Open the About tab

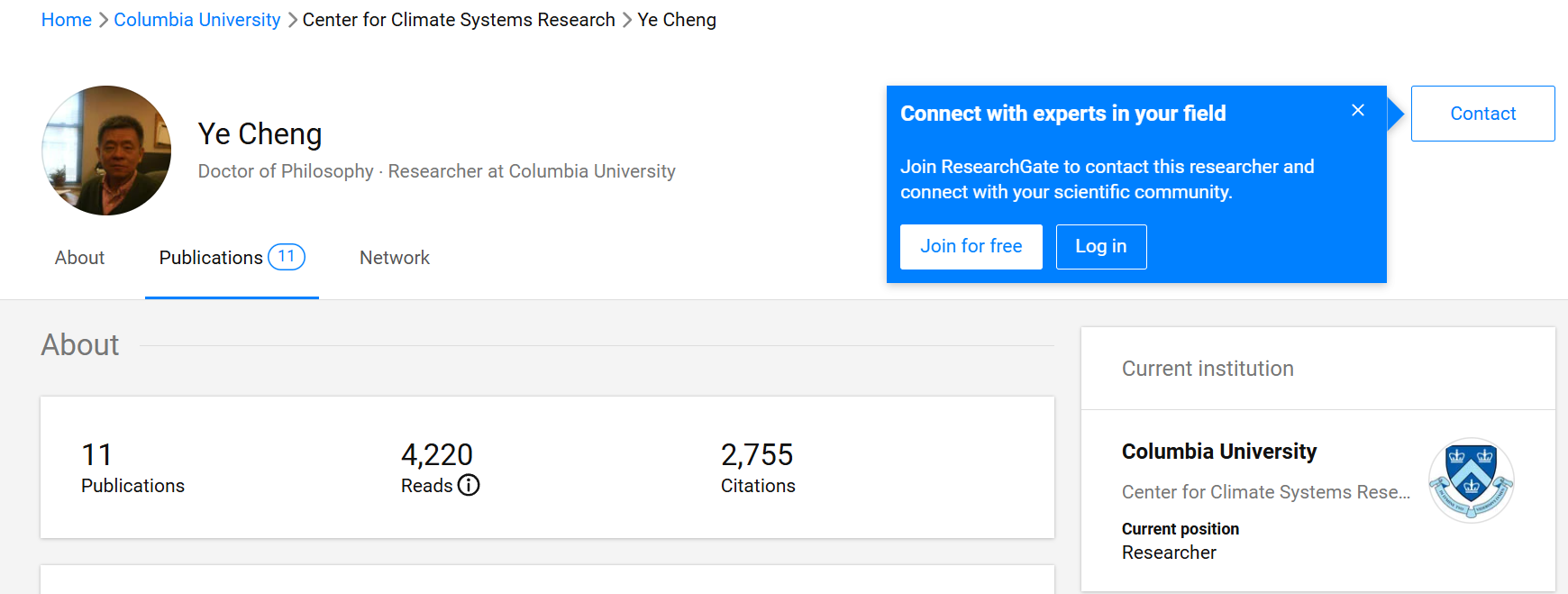point(79,258)
